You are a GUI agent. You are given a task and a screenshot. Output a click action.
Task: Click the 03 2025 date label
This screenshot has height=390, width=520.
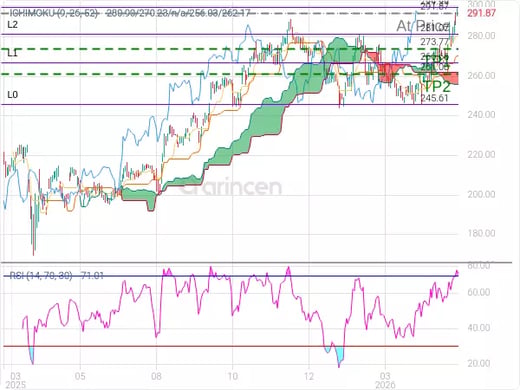[16, 381]
